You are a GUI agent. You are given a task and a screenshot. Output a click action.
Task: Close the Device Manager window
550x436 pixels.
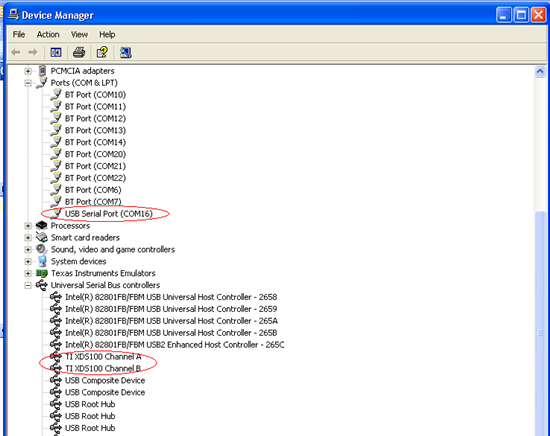538,15
